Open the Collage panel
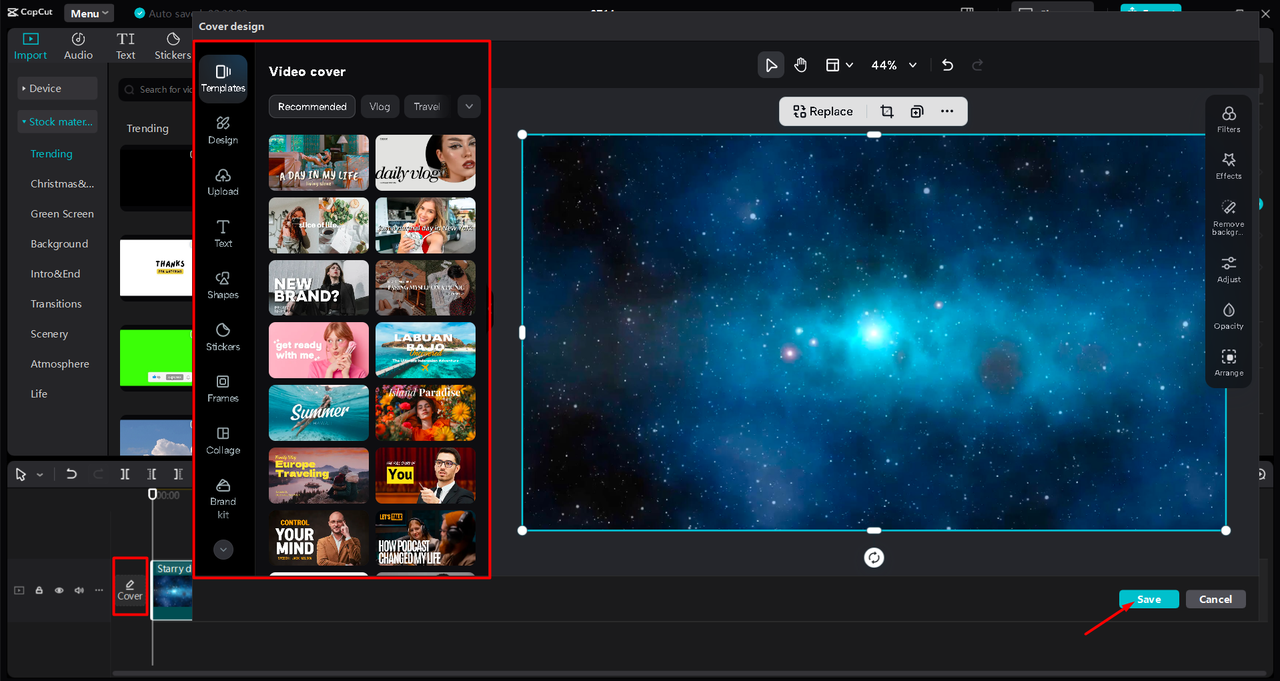This screenshot has width=1280, height=681. tap(223, 441)
